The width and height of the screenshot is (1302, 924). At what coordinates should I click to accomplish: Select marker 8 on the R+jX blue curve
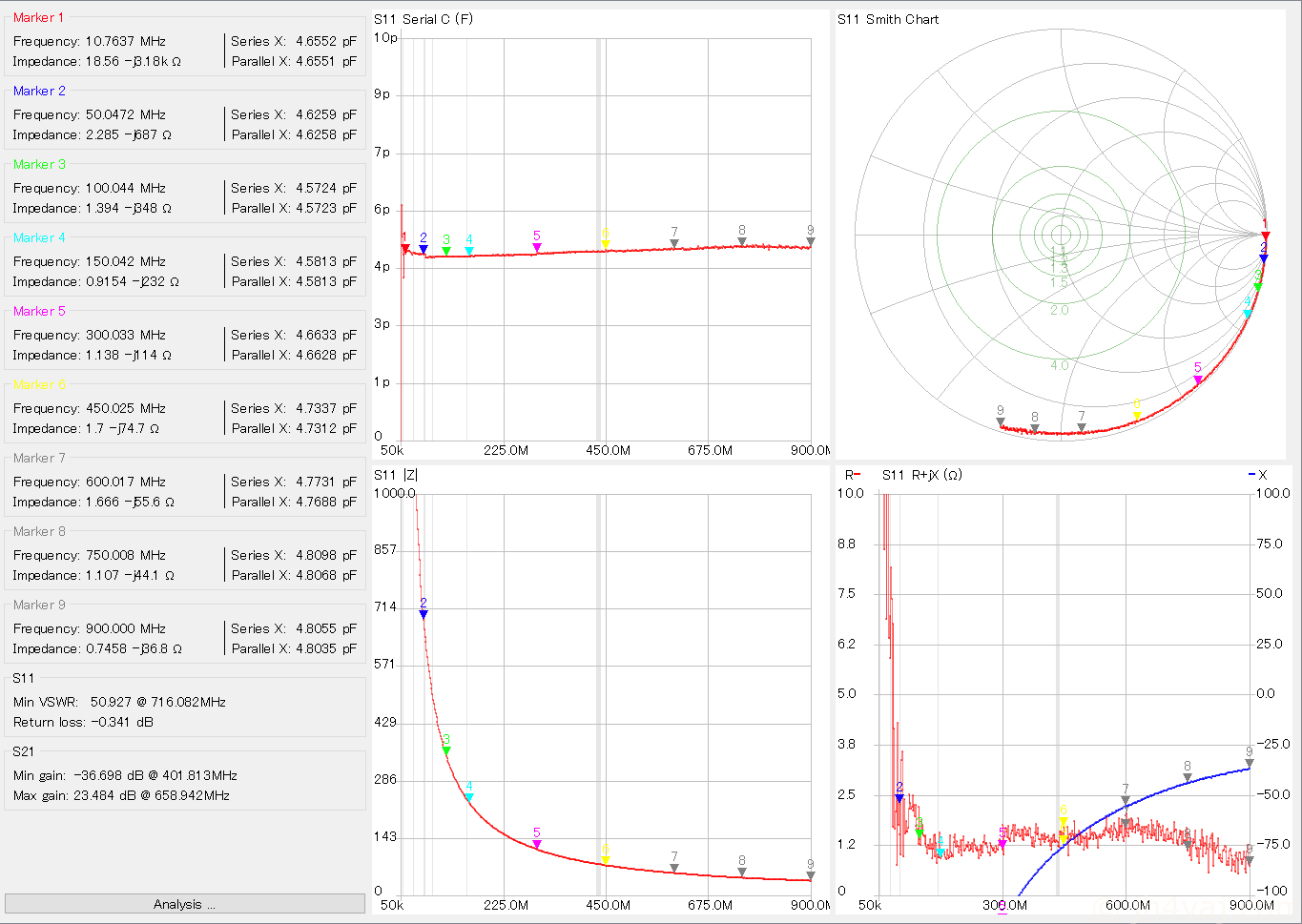click(1188, 777)
